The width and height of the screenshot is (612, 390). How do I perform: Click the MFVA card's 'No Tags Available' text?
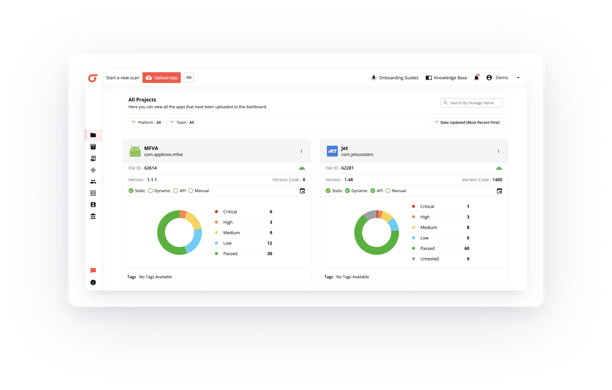pos(155,277)
